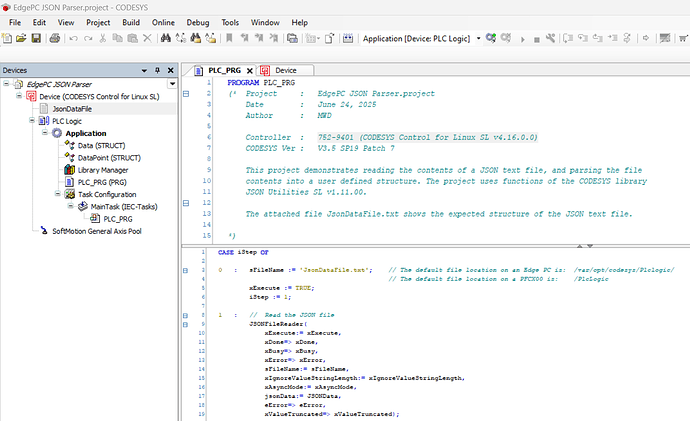Click the Cut scissors icon
Screen dimensions: 690x421
coord(103,38)
